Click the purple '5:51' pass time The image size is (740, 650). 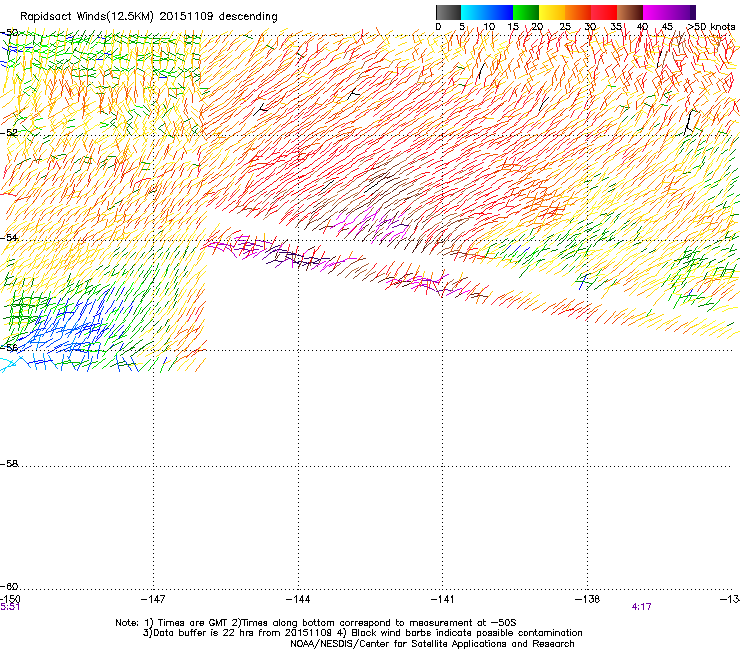click(10, 607)
